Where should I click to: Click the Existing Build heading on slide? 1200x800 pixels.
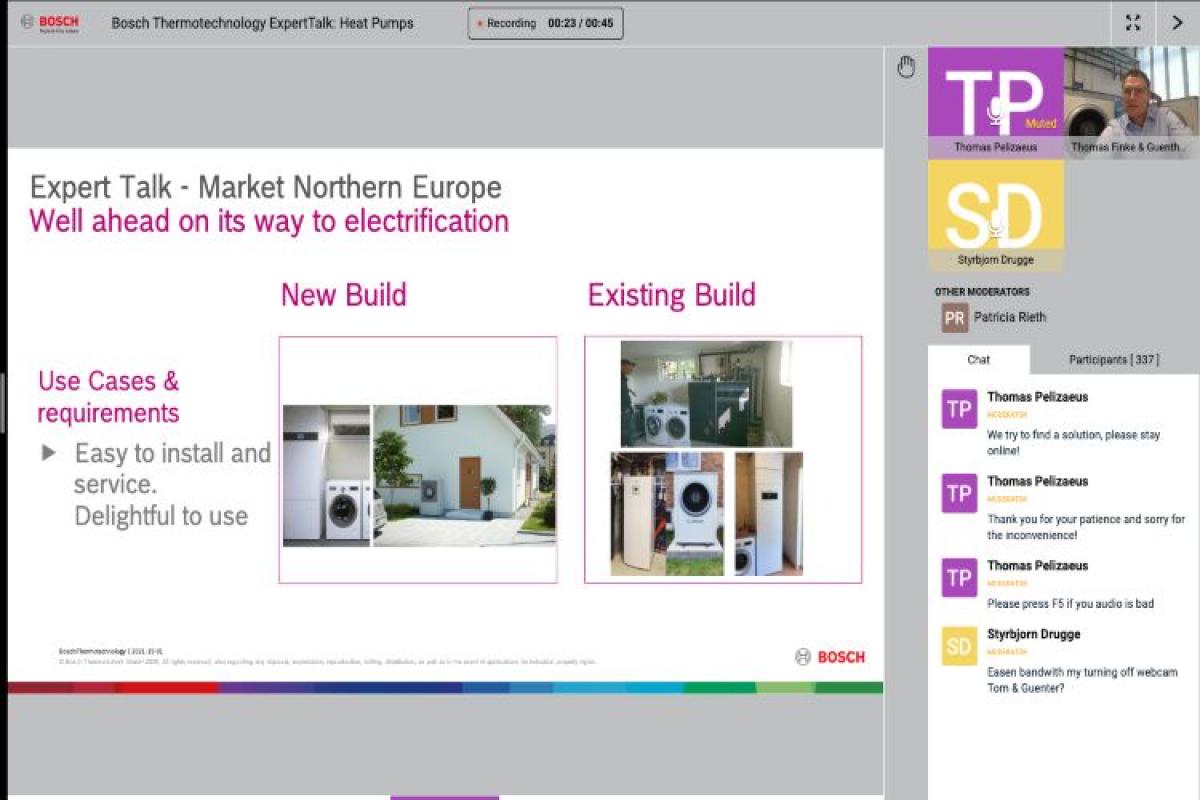pyautogui.click(x=672, y=295)
